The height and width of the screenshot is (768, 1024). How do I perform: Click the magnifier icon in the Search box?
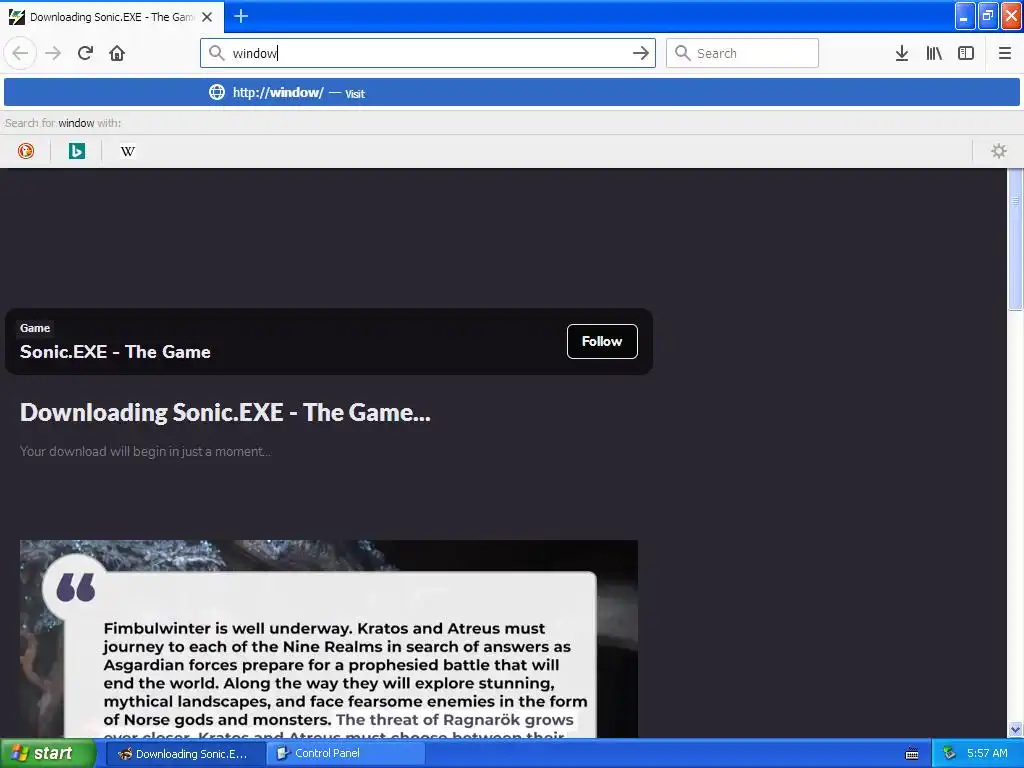(682, 53)
